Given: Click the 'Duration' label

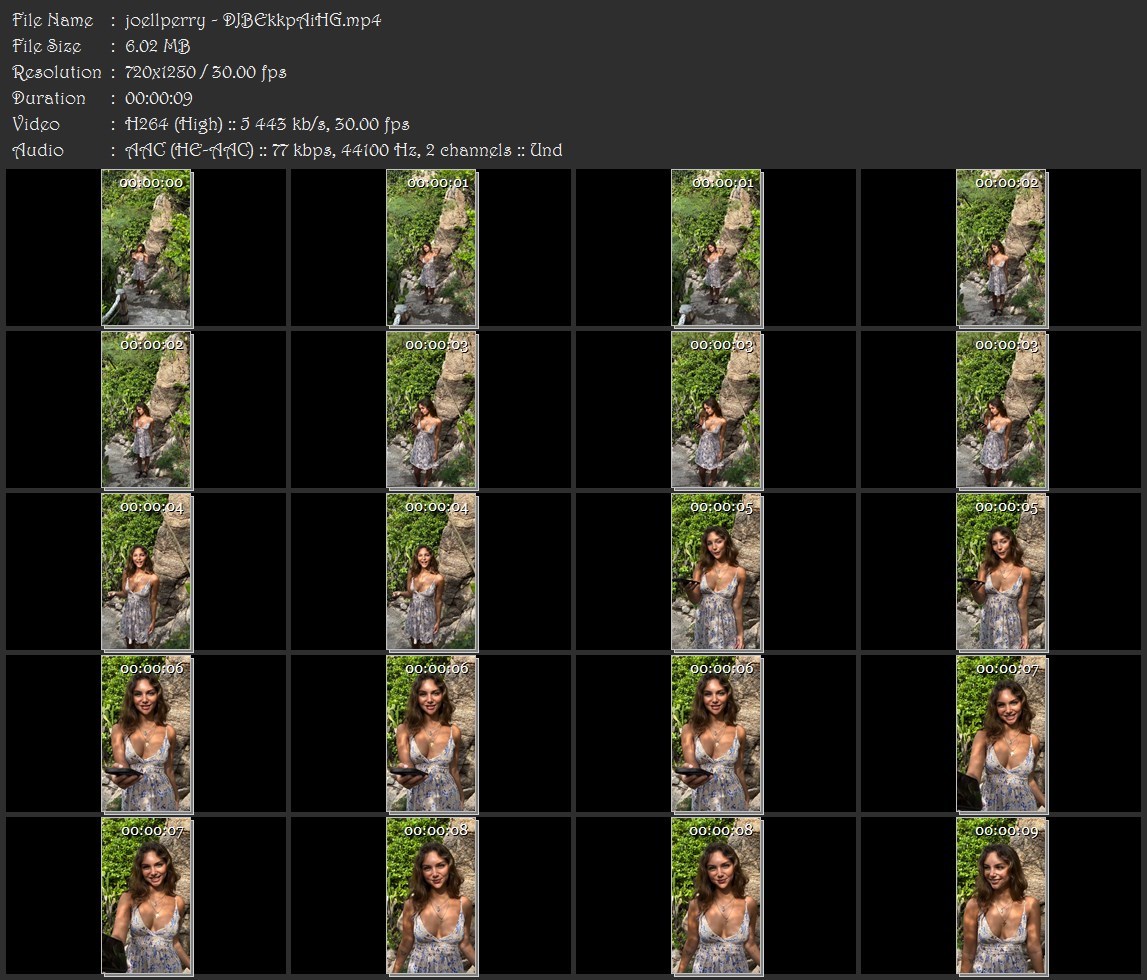Looking at the screenshot, I should click(48, 98).
